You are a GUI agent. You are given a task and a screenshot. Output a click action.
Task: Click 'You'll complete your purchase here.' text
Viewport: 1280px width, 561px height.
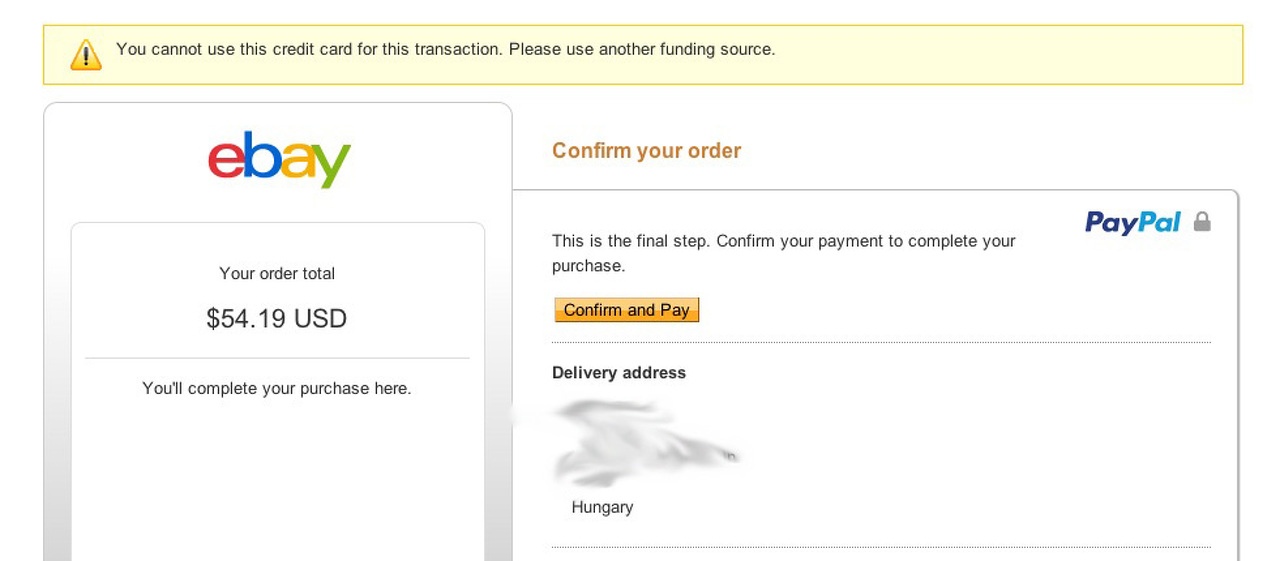click(277, 388)
